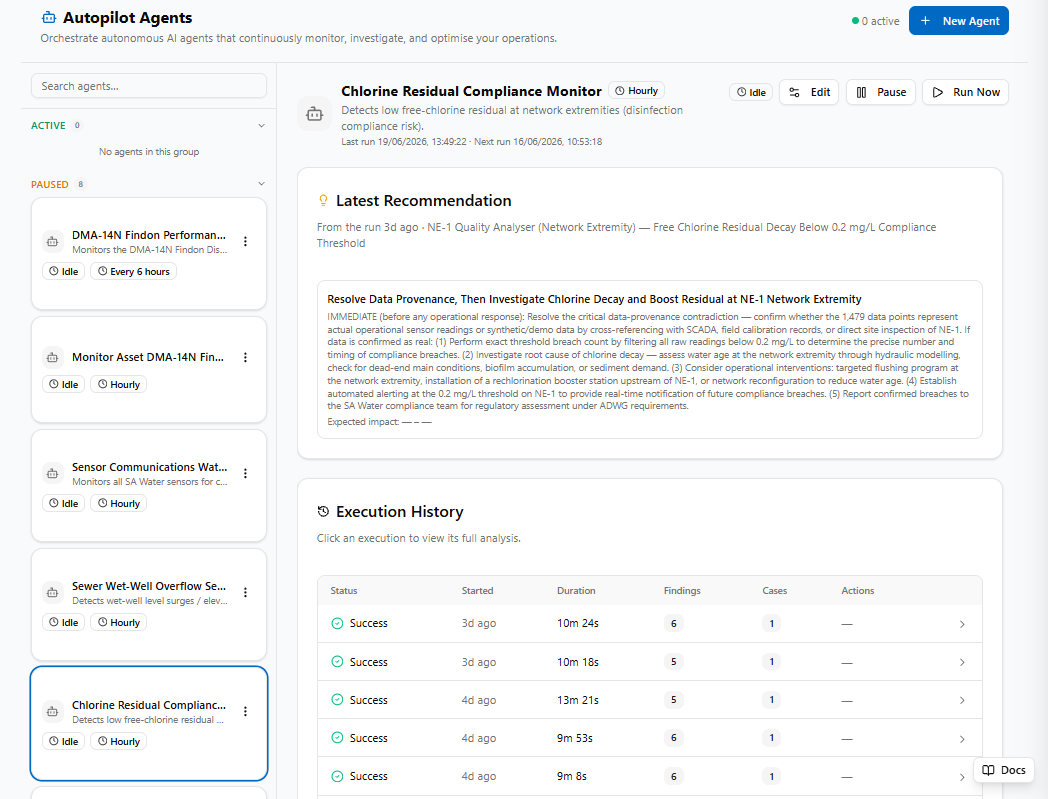Viewport: 1048px width, 799px height.
Task: Expand the 10m 24s execution row chevron
Action: point(962,624)
